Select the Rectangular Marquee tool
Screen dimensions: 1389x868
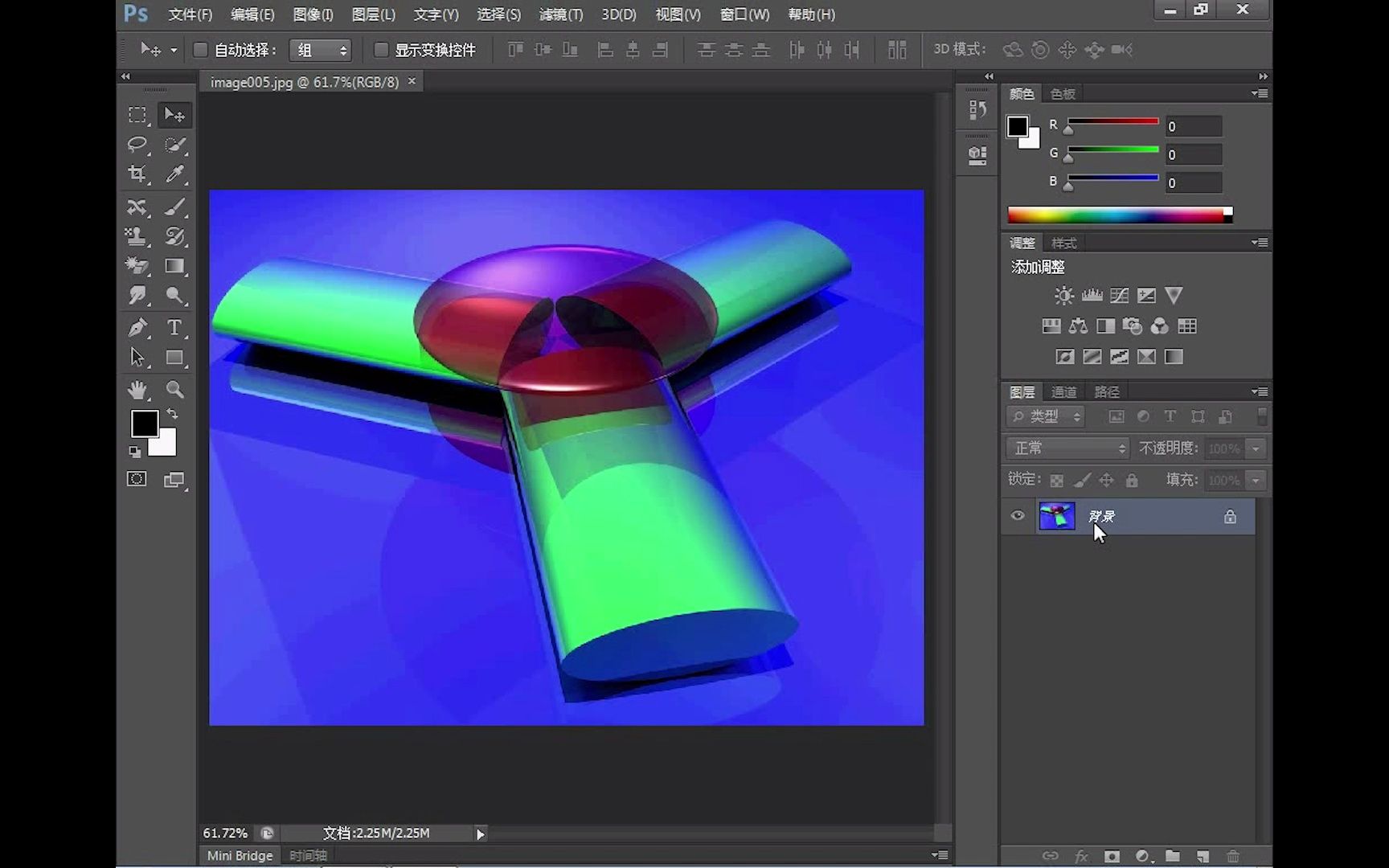point(137,115)
